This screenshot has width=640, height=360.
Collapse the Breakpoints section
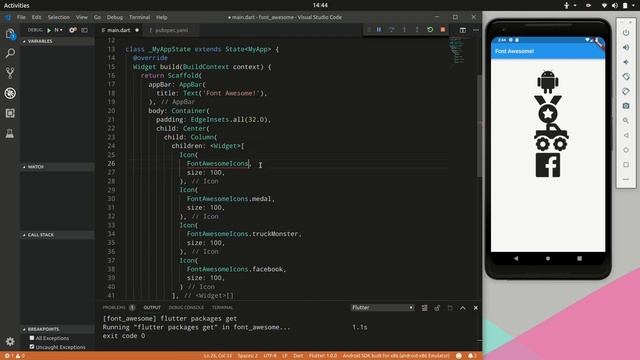pos(57,329)
